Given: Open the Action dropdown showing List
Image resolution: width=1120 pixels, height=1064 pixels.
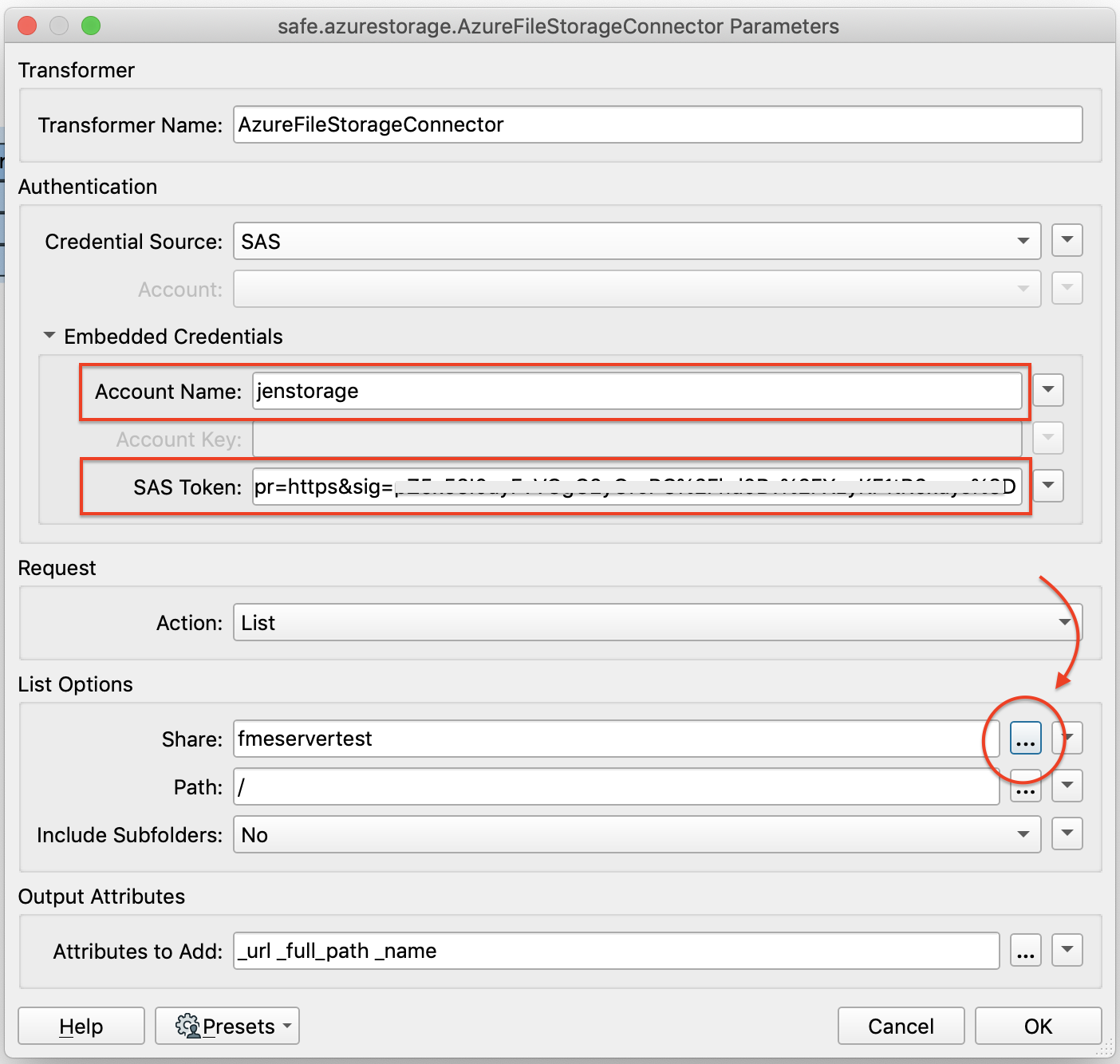Looking at the screenshot, I should (654, 622).
